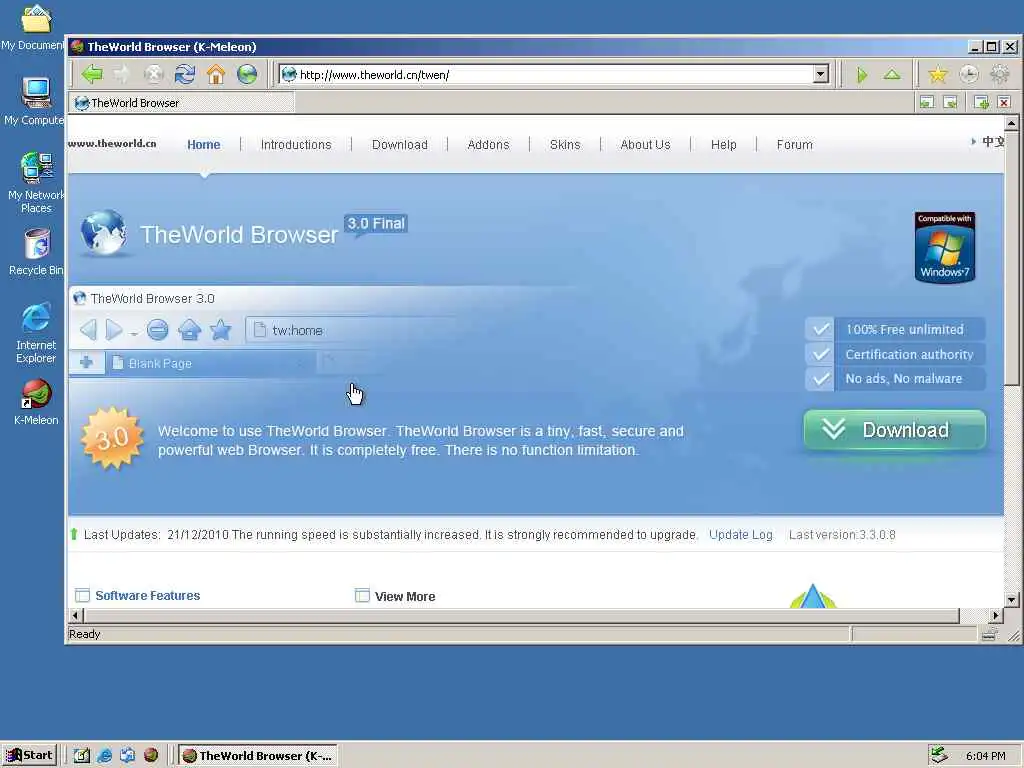Click the 'Ready' status bar text
Viewport: 1024px width, 768px height.
85,634
